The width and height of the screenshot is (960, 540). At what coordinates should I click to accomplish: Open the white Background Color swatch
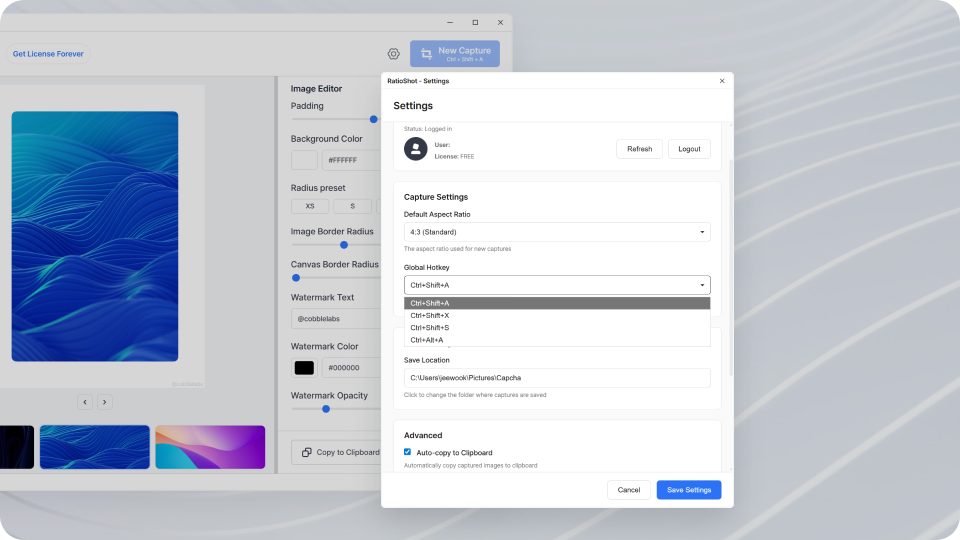304,160
